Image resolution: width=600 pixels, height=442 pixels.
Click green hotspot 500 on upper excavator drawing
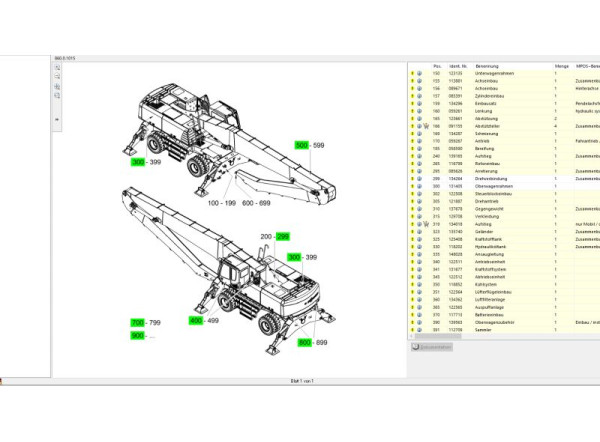click(x=301, y=145)
